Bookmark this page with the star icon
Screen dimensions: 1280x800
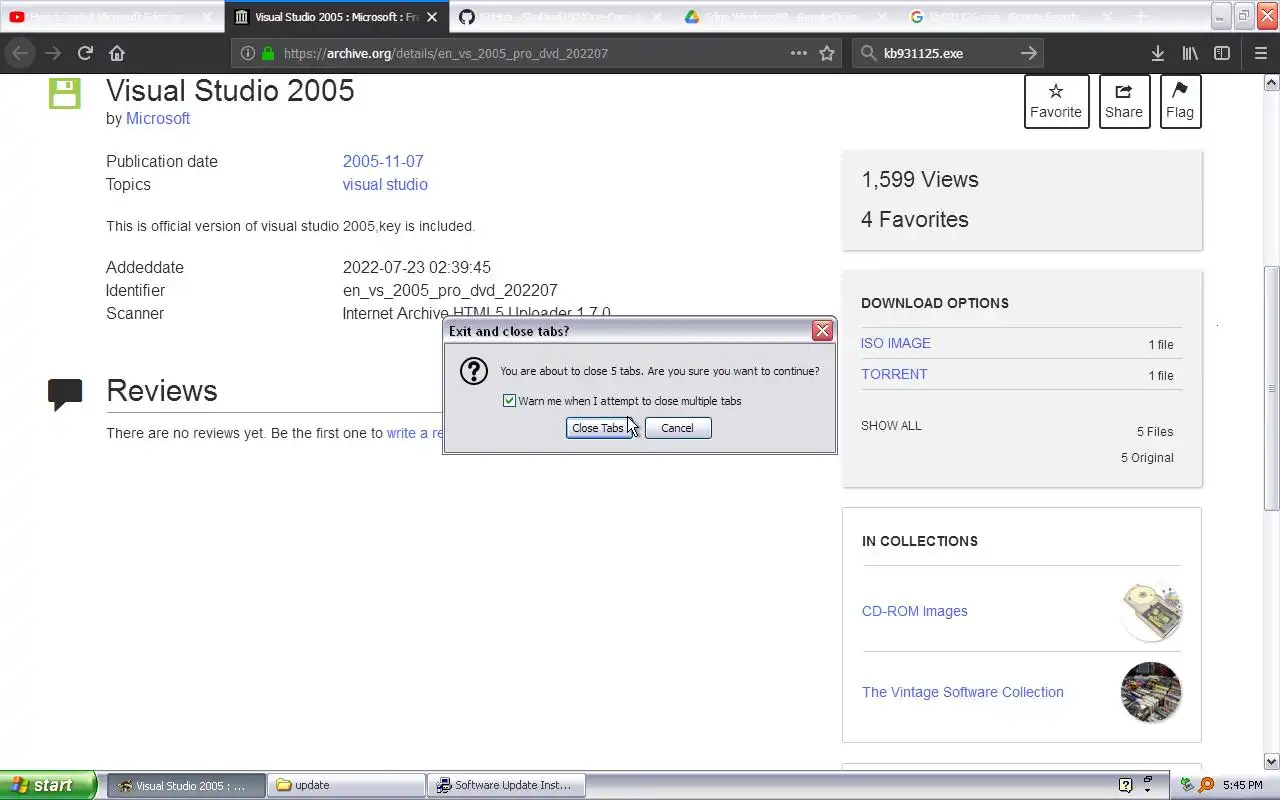[x=827, y=53]
